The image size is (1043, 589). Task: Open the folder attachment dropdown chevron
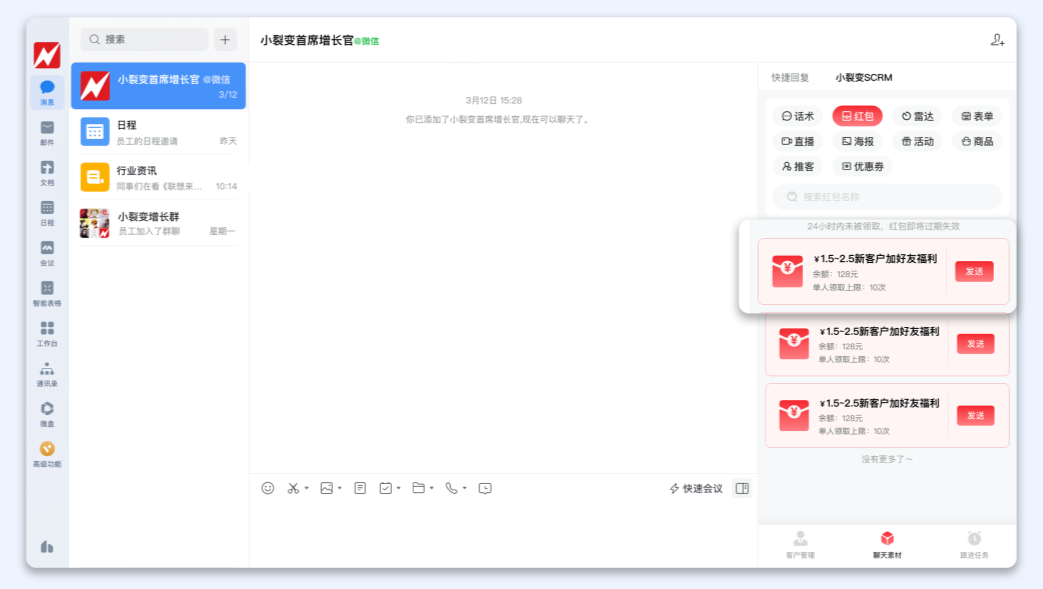click(x=430, y=488)
